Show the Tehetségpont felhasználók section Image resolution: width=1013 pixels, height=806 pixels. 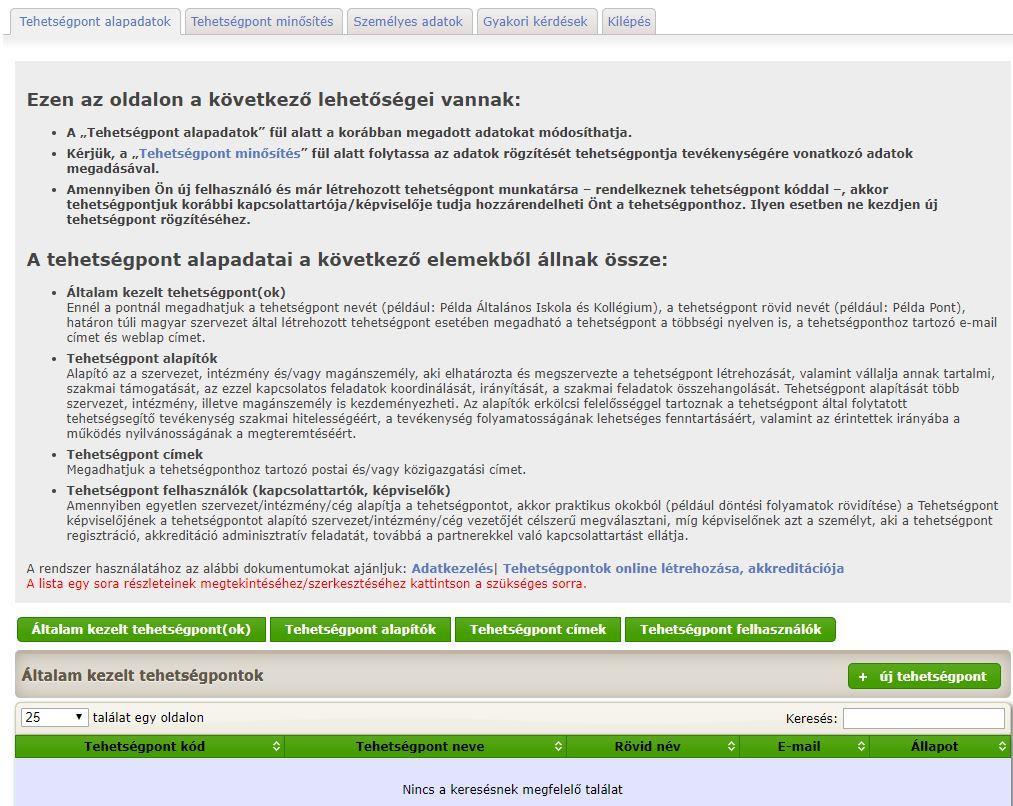click(x=731, y=630)
